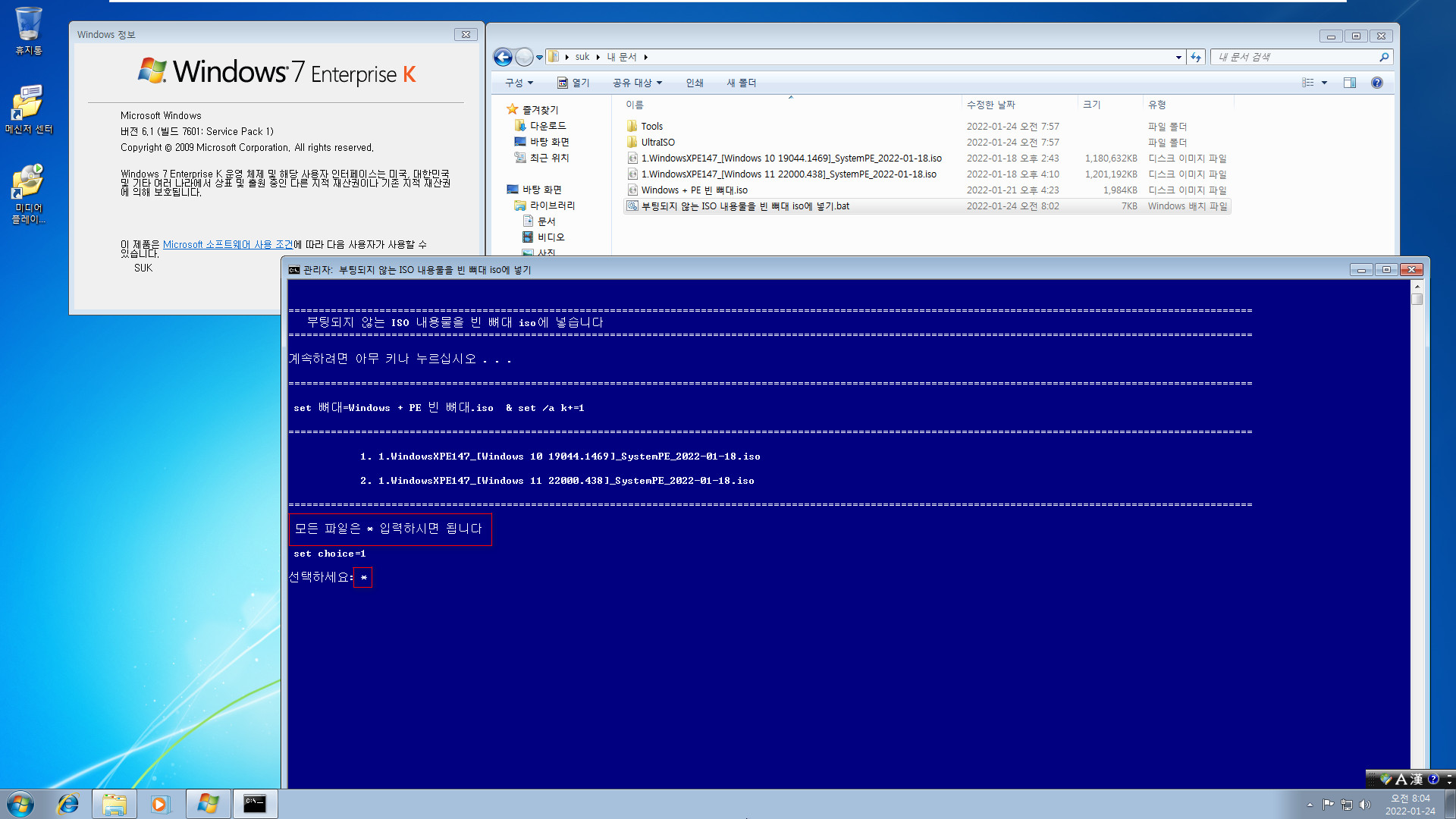Open the Start menu orb

(20, 804)
